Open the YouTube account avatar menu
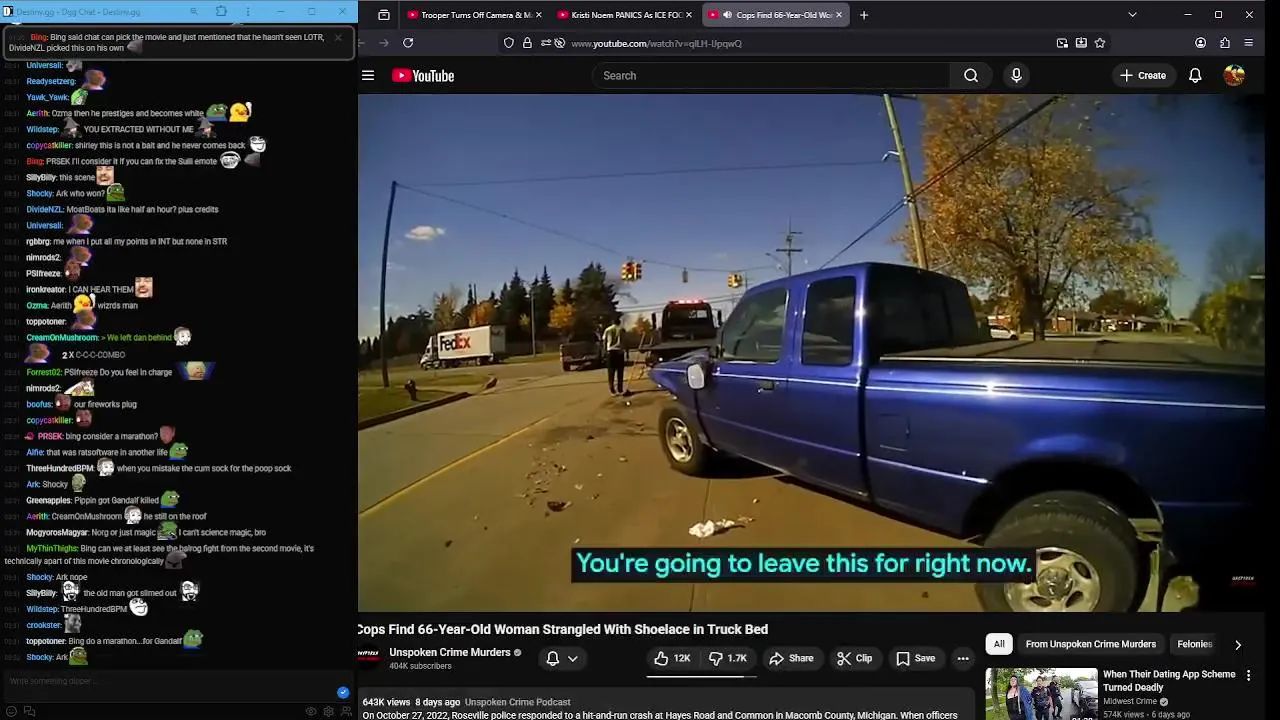This screenshot has width=1280, height=720. (1234, 76)
